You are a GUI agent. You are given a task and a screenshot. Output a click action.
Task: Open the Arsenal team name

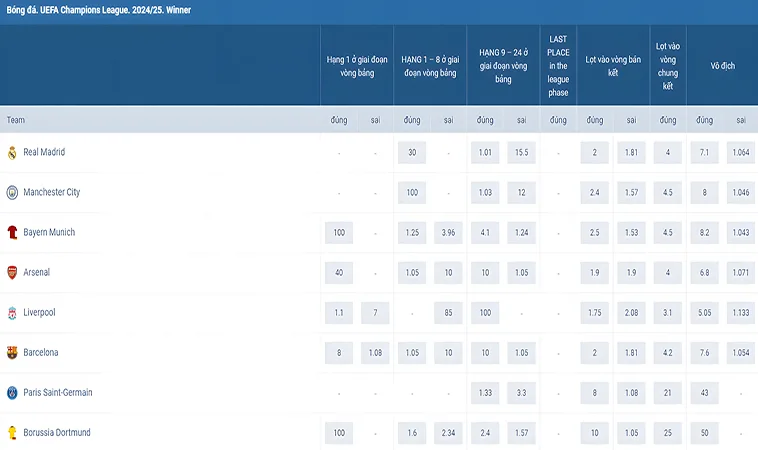click(37, 273)
